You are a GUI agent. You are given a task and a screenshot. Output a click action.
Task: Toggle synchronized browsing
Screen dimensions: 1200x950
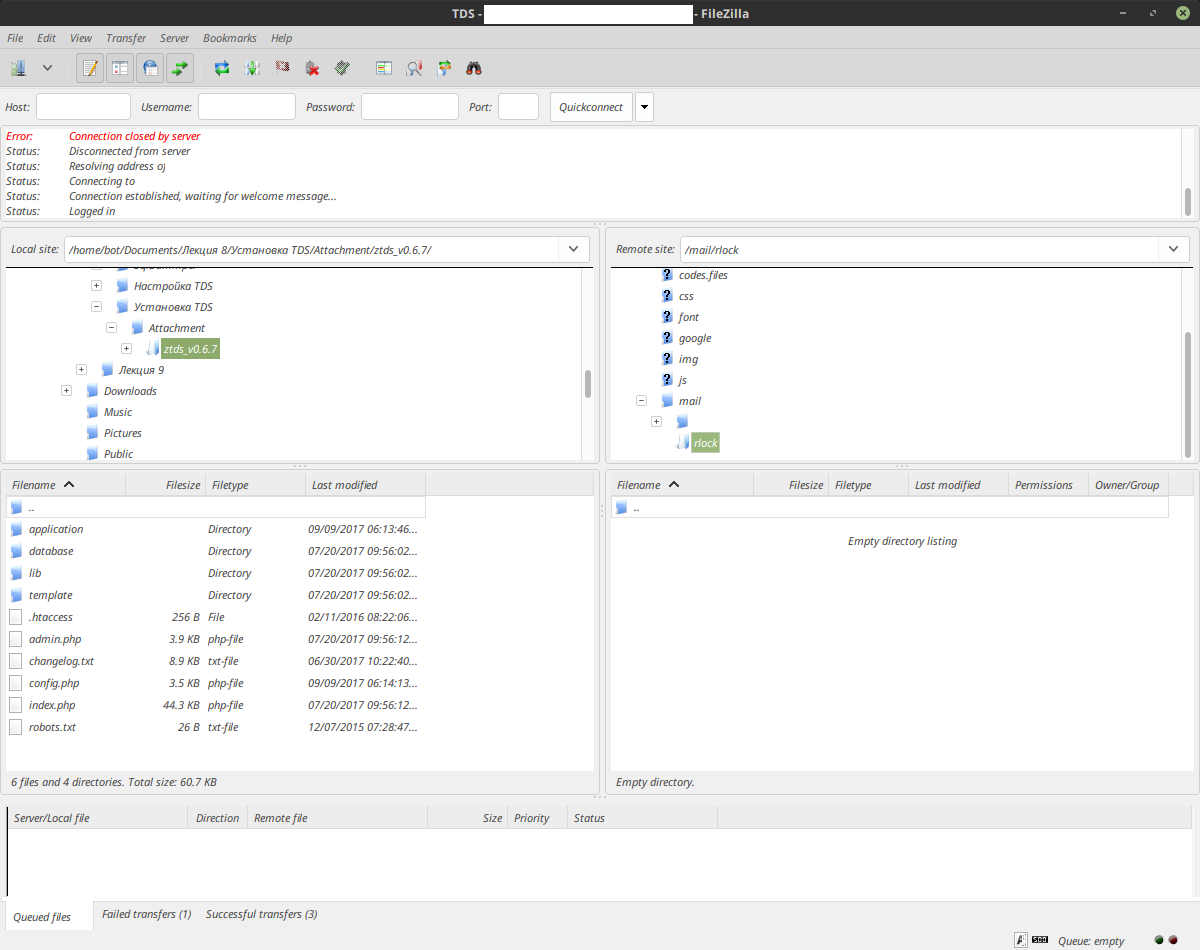coord(444,68)
